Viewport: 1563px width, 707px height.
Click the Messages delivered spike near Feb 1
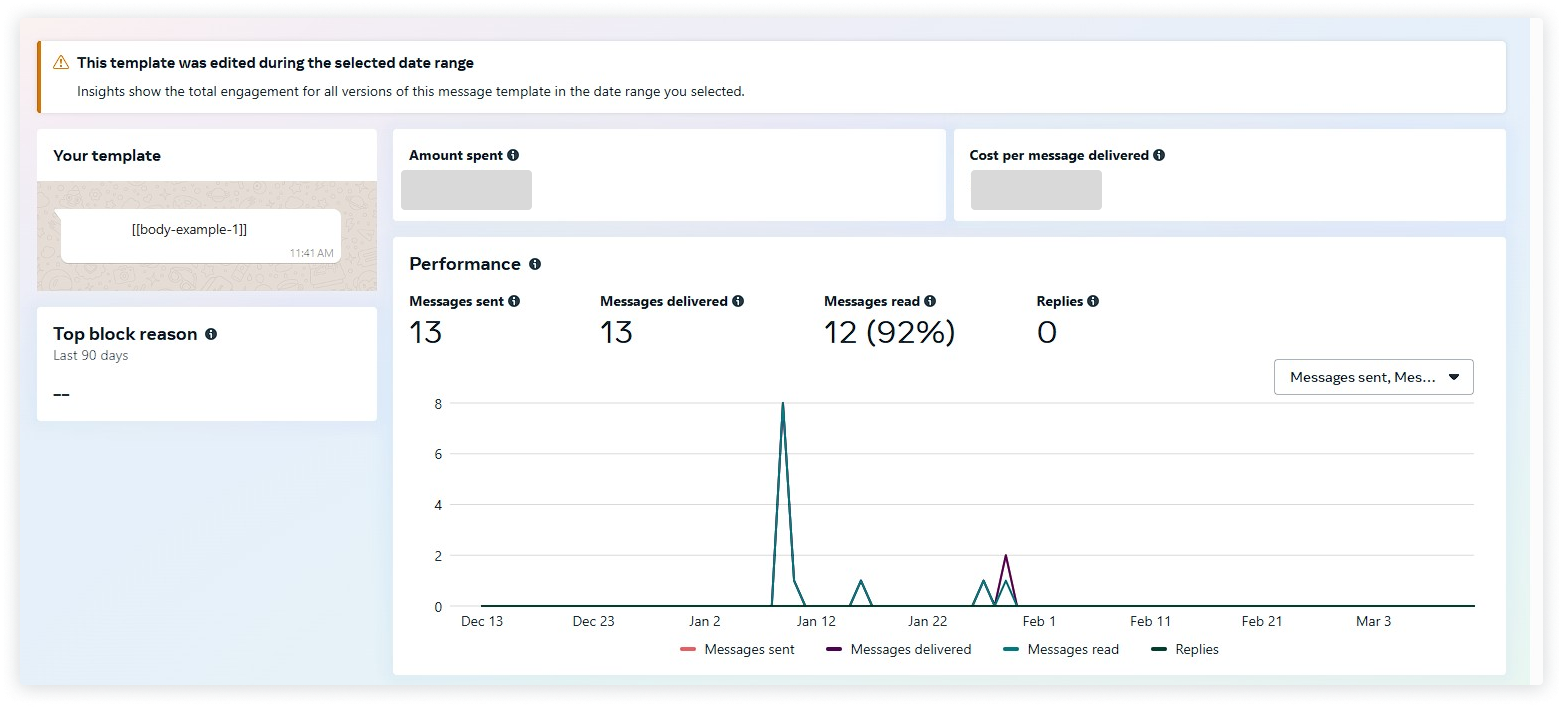(x=1005, y=557)
